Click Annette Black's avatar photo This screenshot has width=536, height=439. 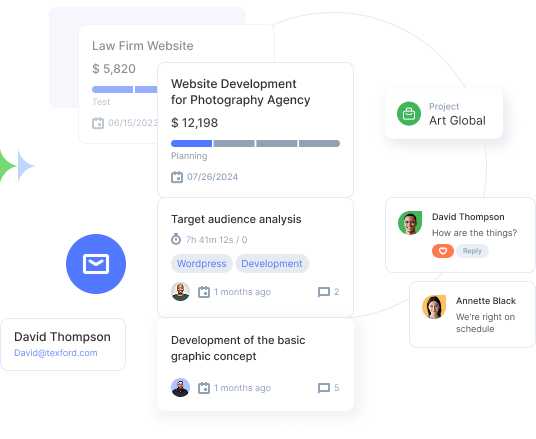434,307
